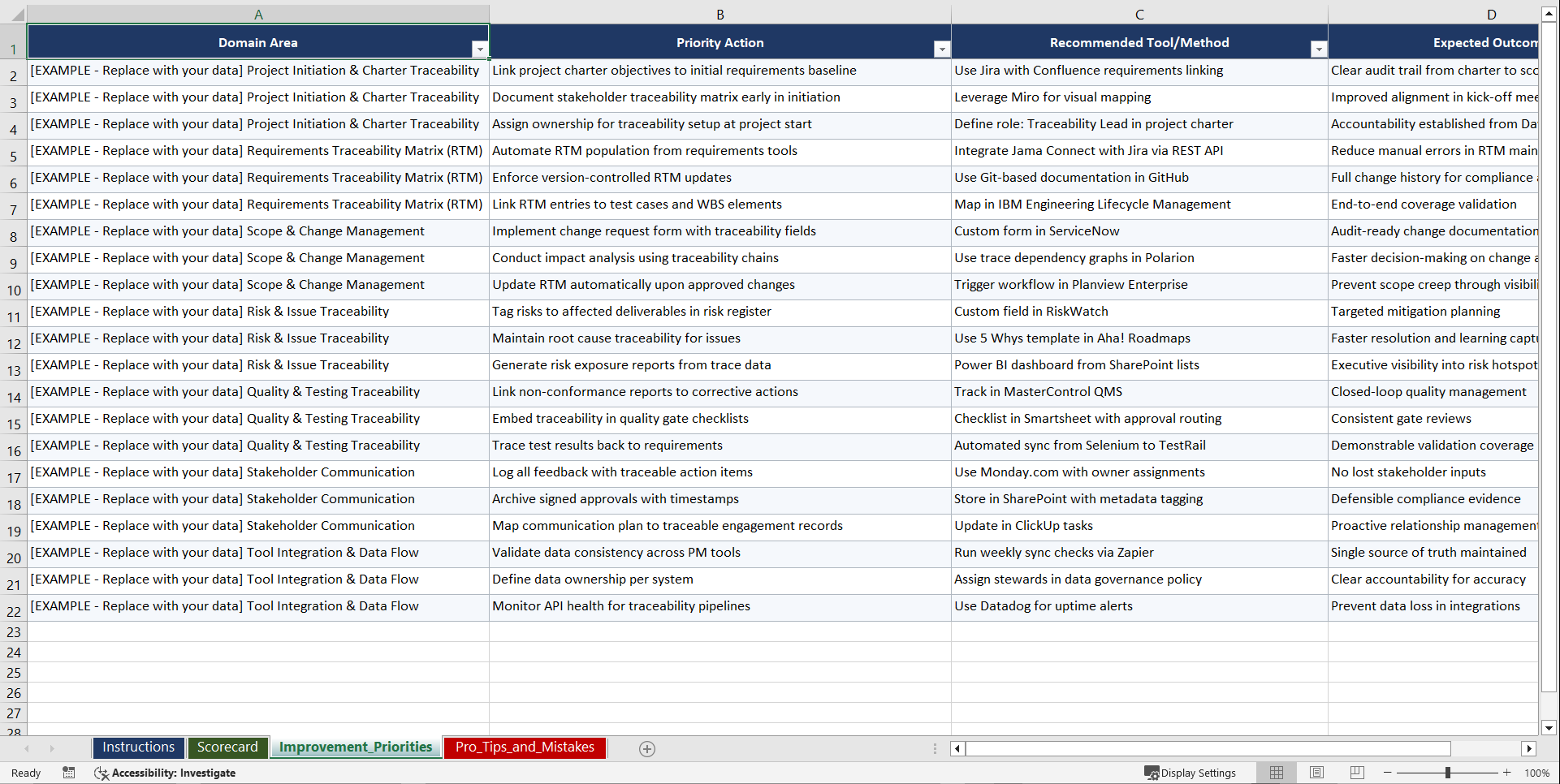Switch to Normal view icon

point(1276,772)
